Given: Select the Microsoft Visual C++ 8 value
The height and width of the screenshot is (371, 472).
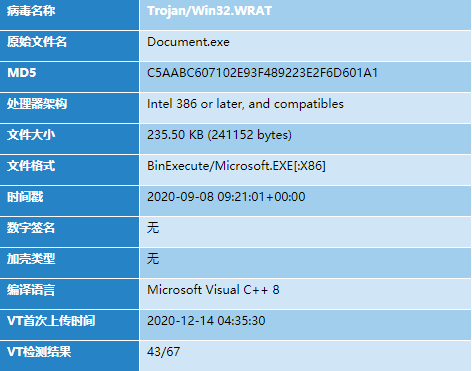Looking at the screenshot, I should click(x=213, y=290).
